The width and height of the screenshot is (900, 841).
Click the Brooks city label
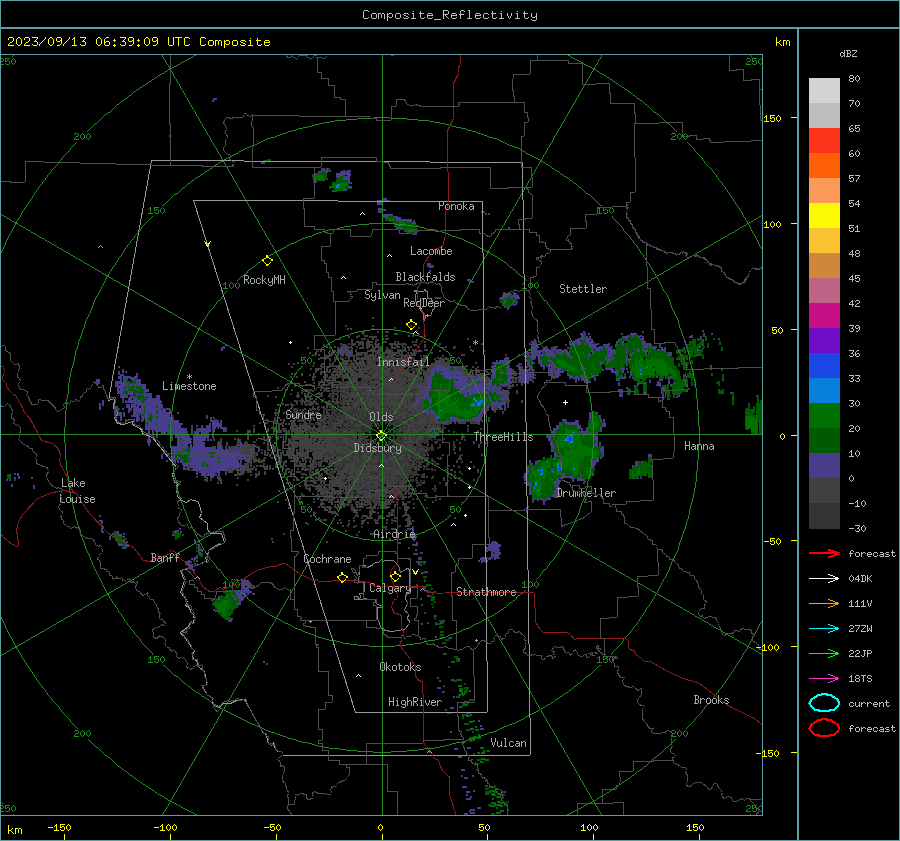(x=711, y=700)
